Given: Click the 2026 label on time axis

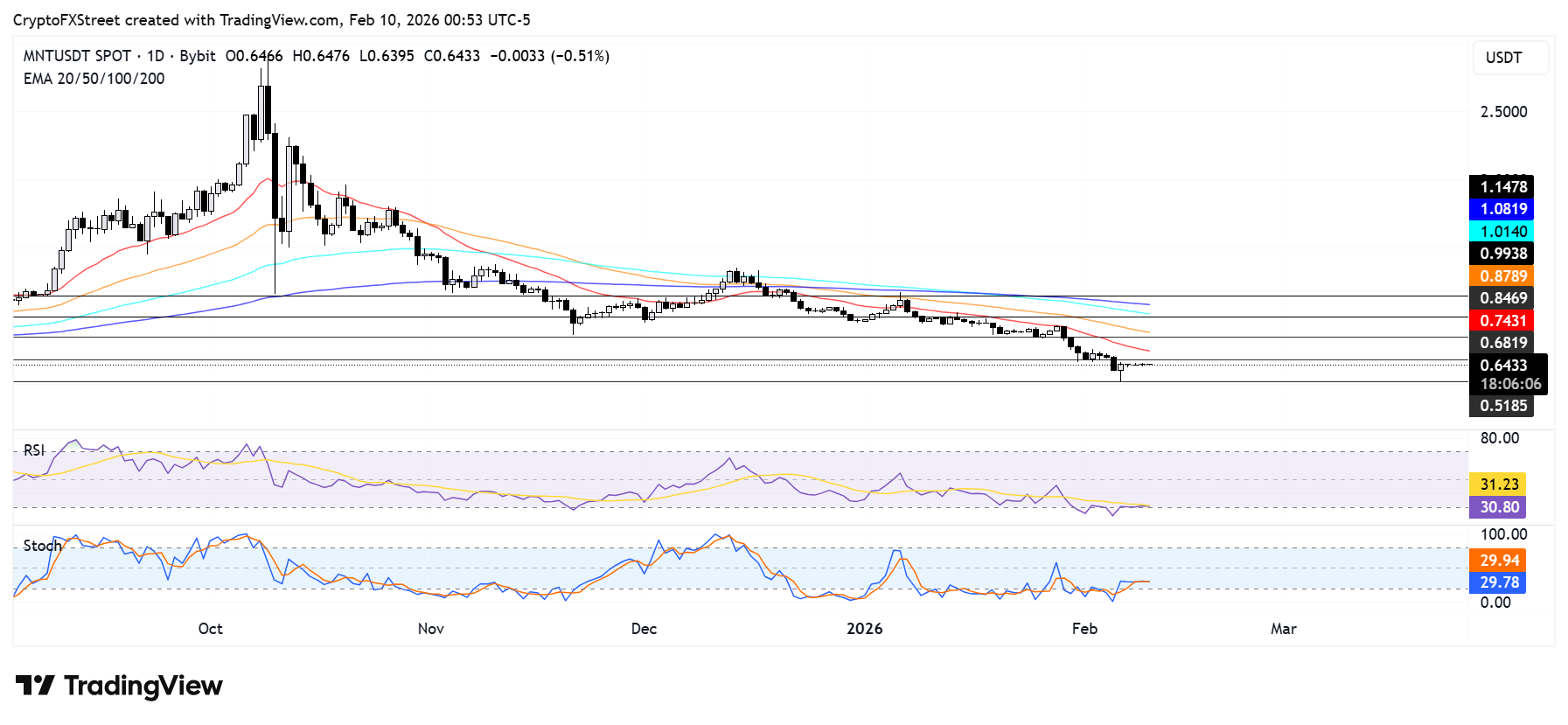Looking at the screenshot, I should tap(864, 629).
